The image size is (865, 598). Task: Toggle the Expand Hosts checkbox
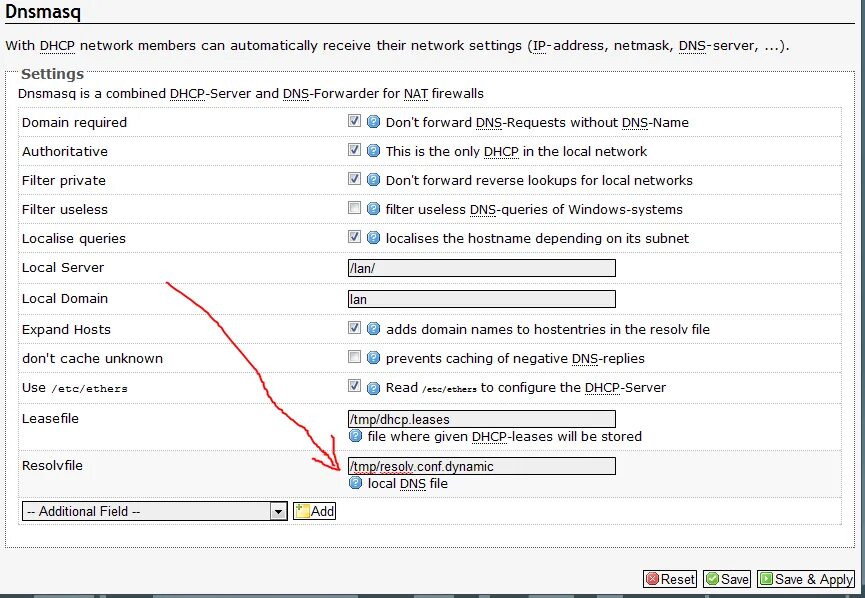[x=354, y=328]
